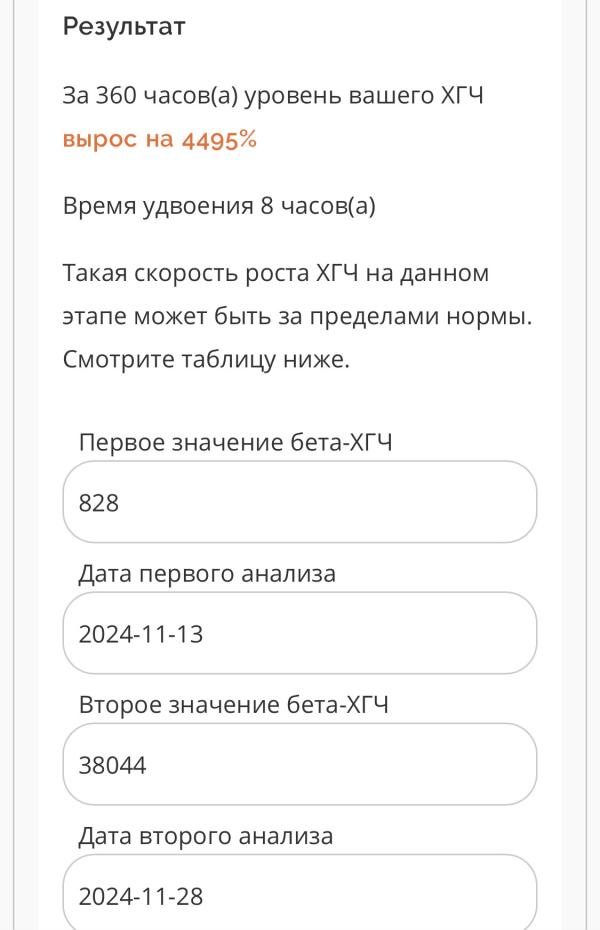Image resolution: width=600 pixels, height=930 pixels.
Task: Click the "Дата первого анализа" label
Action: 207,574
